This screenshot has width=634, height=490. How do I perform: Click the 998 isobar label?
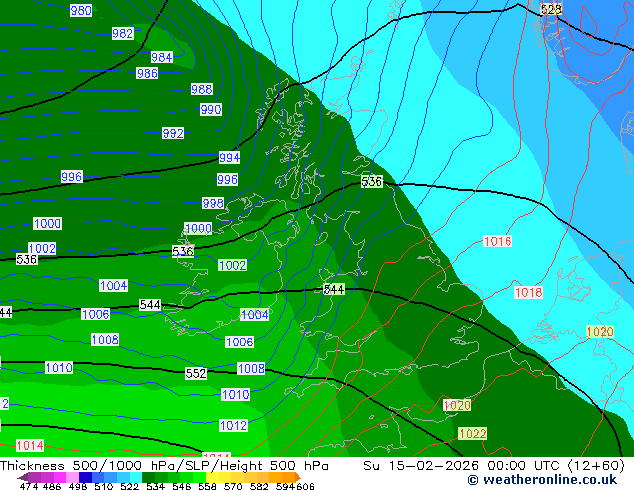coord(213,203)
